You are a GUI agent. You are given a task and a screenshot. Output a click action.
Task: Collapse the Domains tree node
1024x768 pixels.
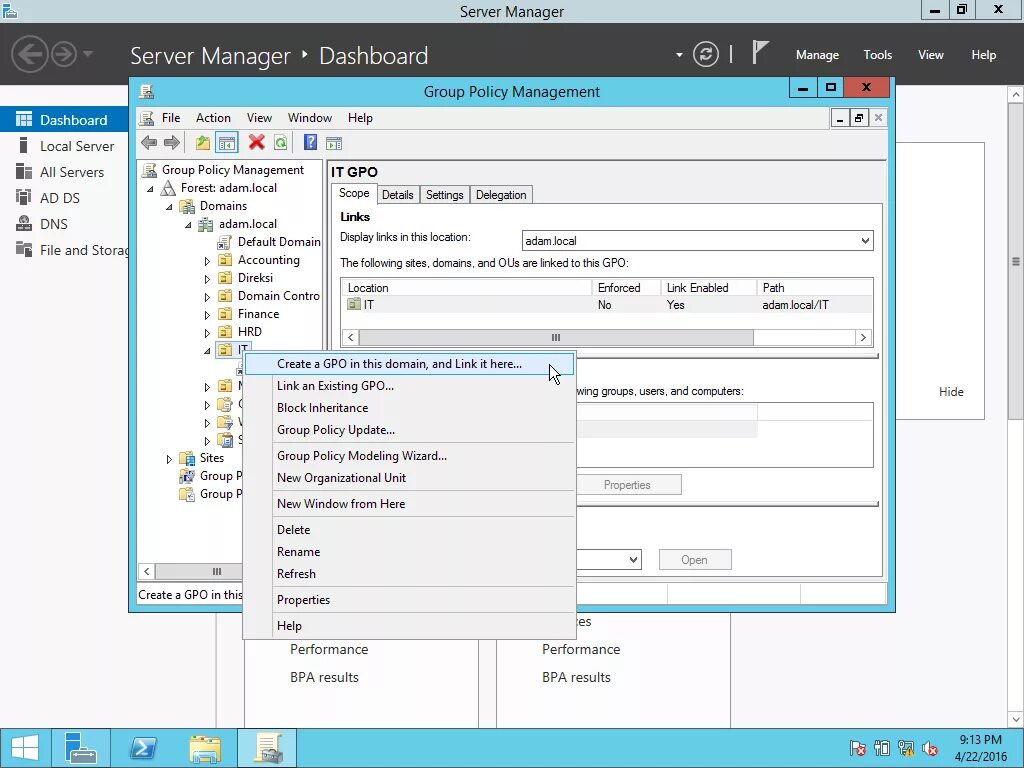169,207
